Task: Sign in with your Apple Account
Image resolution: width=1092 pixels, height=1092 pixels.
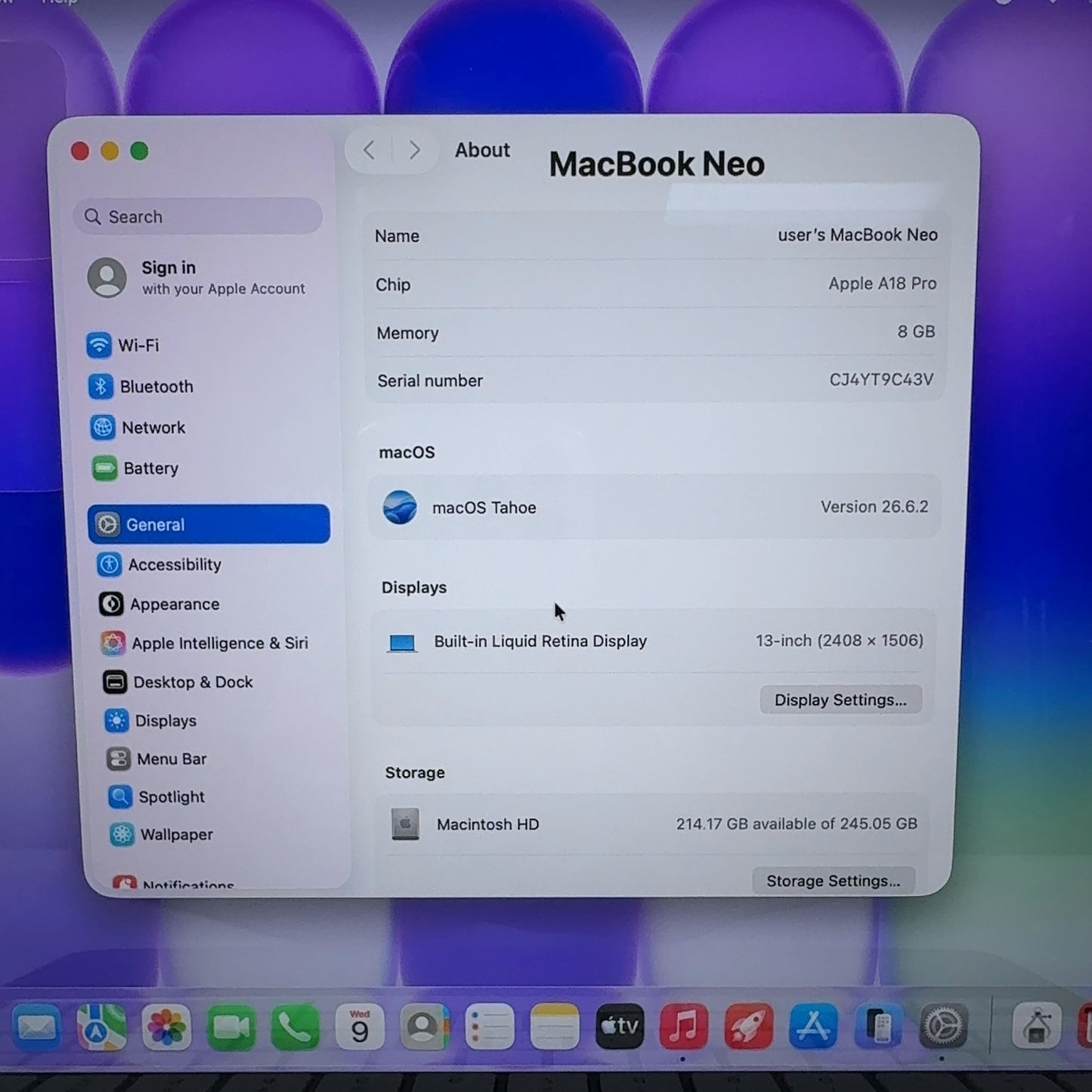Action: click(x=196, y=277)
